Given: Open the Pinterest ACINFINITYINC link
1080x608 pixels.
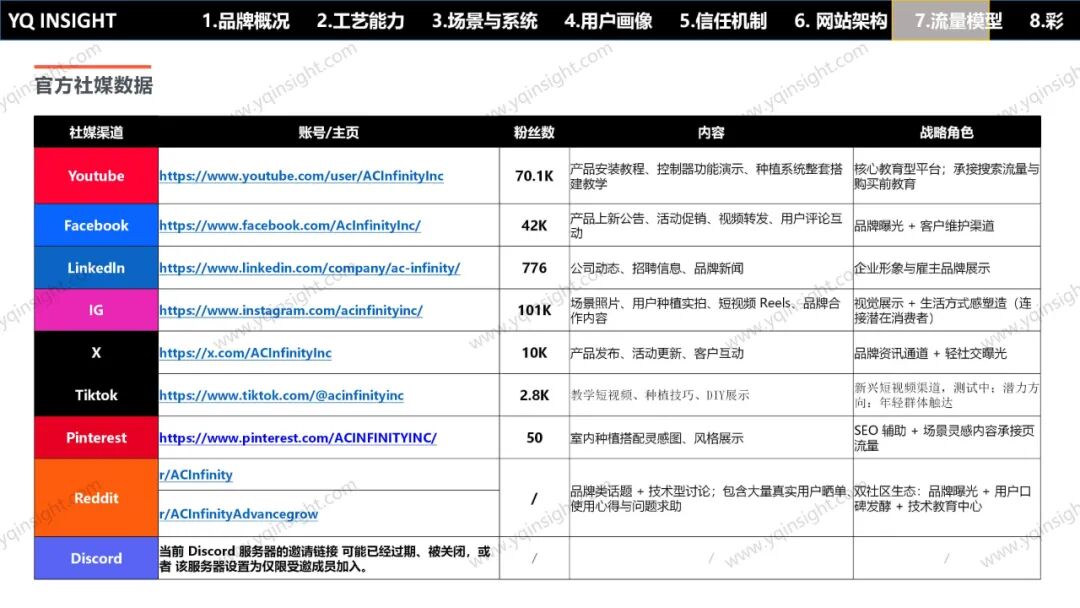Looking at the screenshot, I should (298, 438).
